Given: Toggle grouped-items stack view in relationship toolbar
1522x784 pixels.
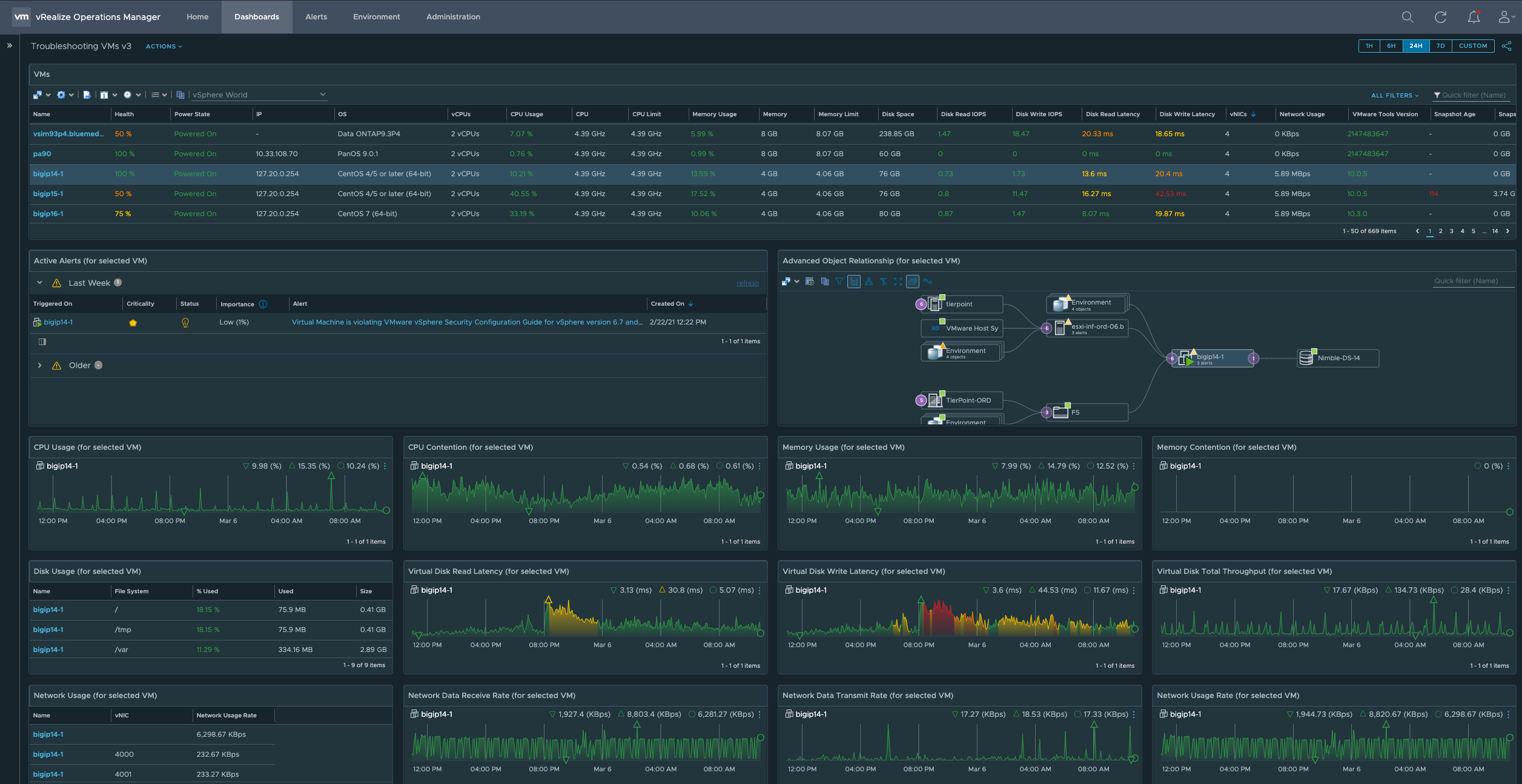Looking at the screenshot, I should point(912,282).
